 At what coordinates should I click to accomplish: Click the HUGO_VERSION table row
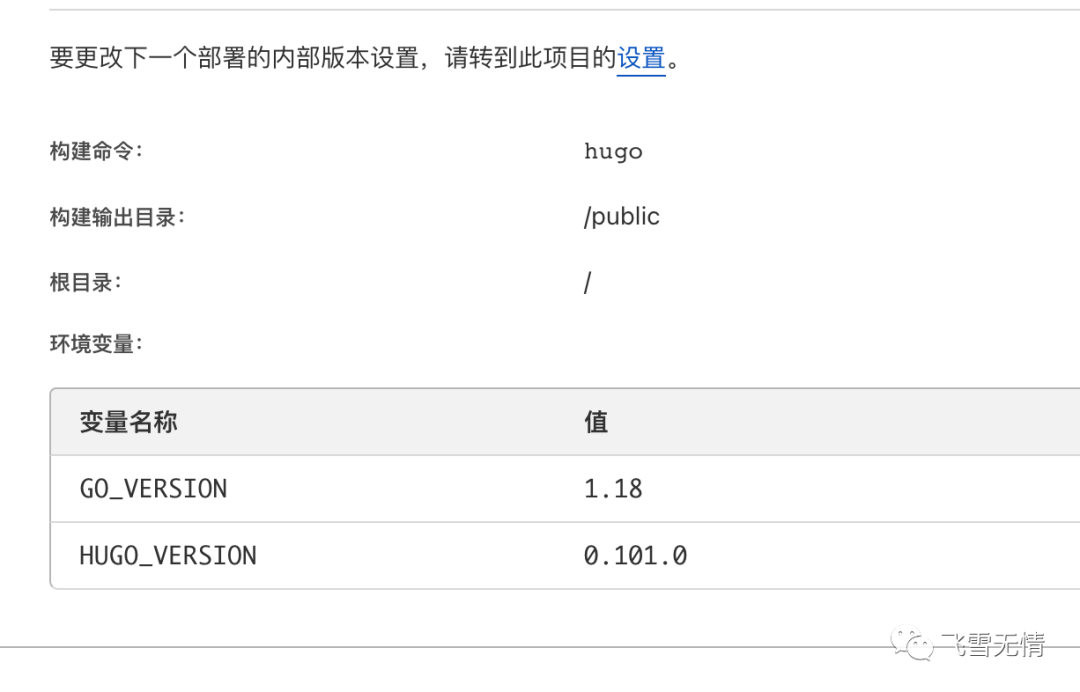(x=565, y=556)
